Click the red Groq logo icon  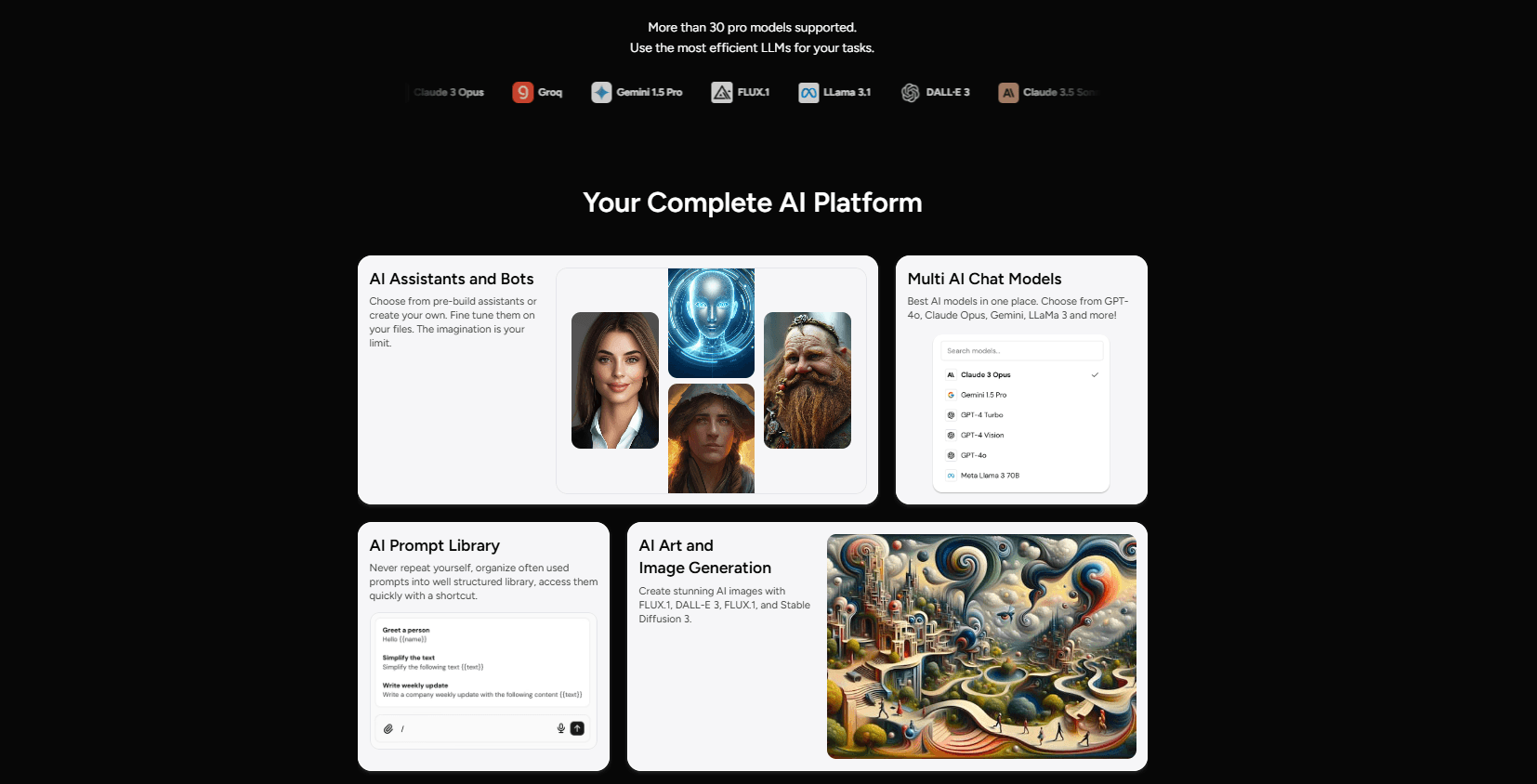[x=523, y=92]
